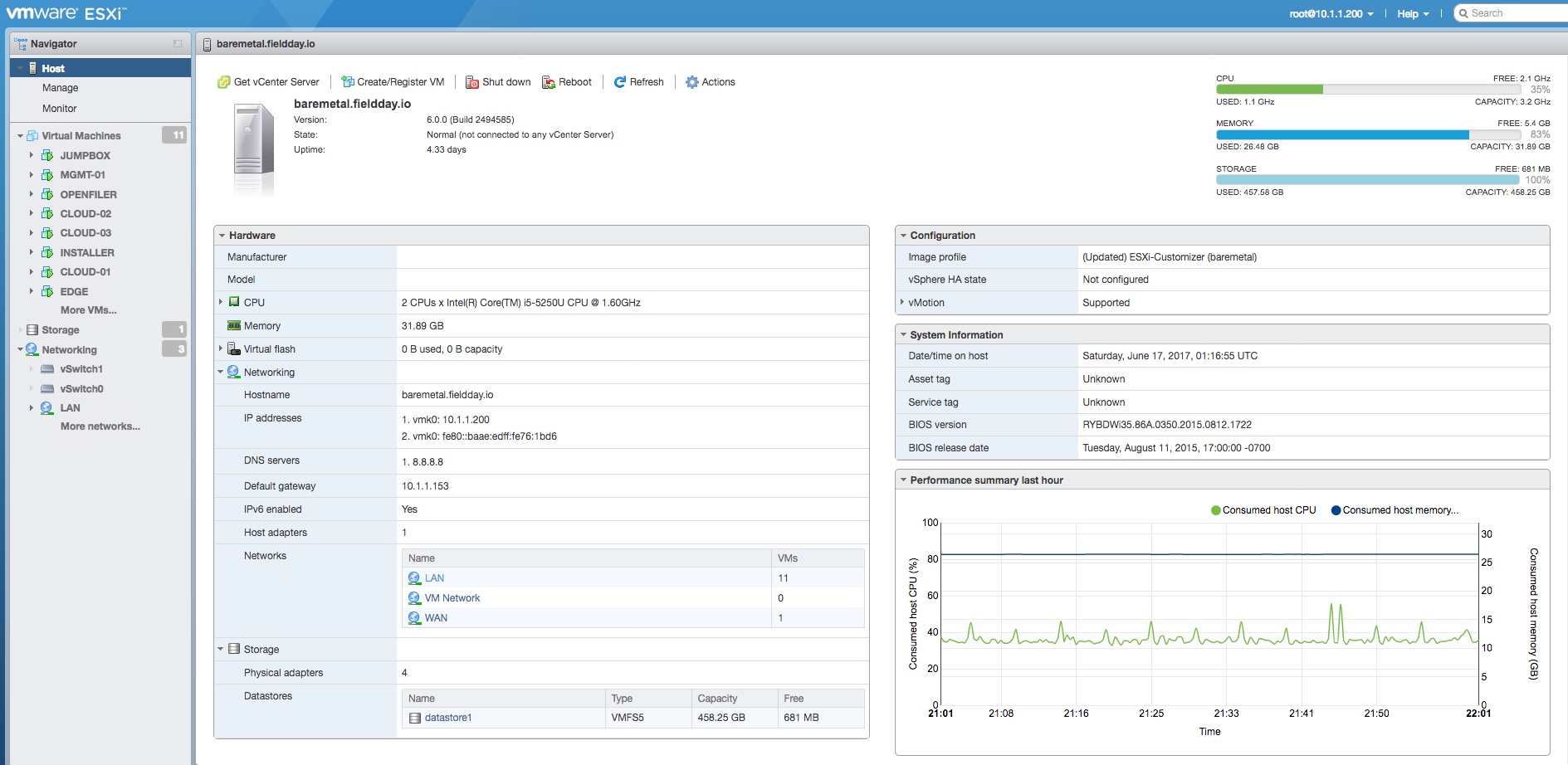The image size is (1568, 765).
Task: Click the Virtual Machines folder icon
Action: tap(32, 135)
